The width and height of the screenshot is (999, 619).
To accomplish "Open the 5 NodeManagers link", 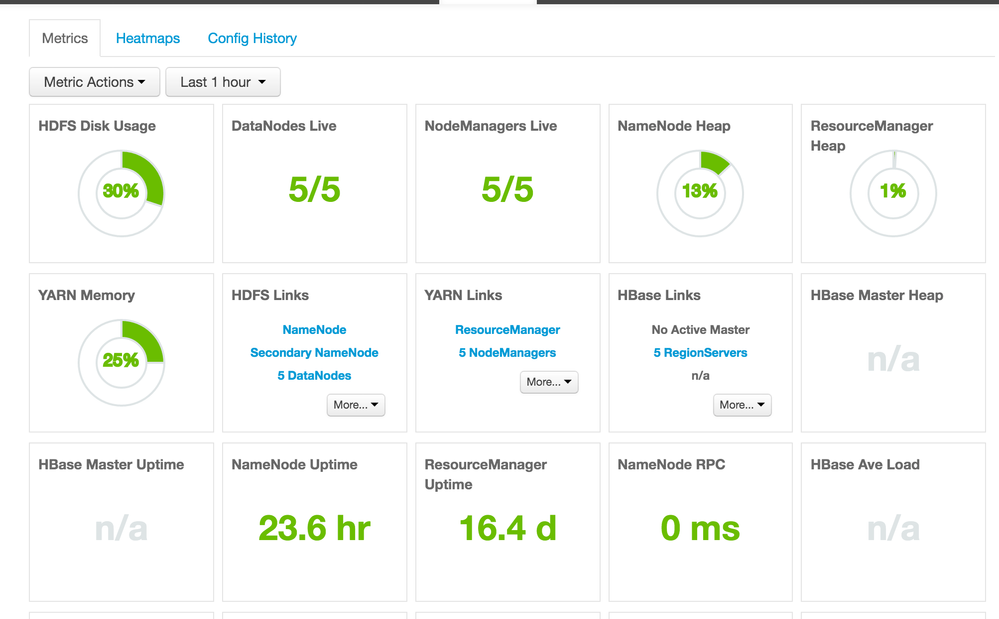I will pyautogui.click(x=507, y=353).
